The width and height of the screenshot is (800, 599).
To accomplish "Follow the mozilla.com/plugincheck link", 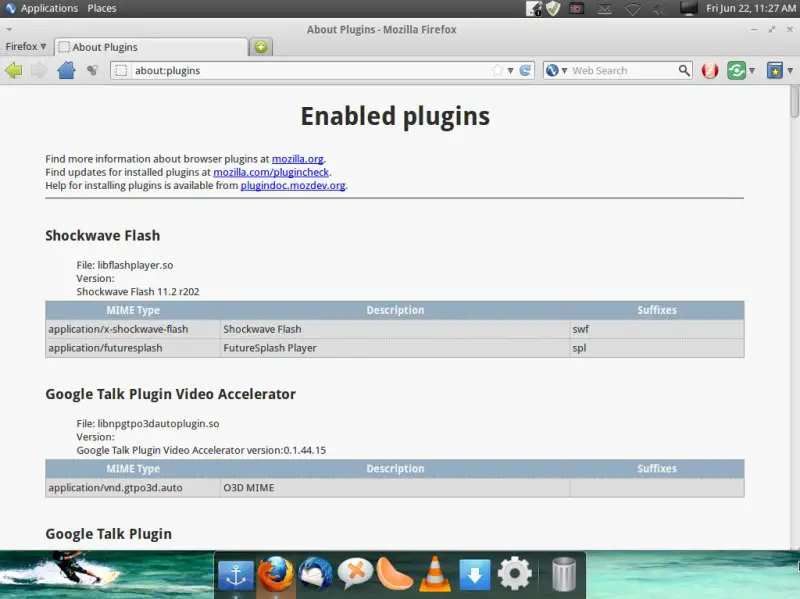I will coord(271,172).
